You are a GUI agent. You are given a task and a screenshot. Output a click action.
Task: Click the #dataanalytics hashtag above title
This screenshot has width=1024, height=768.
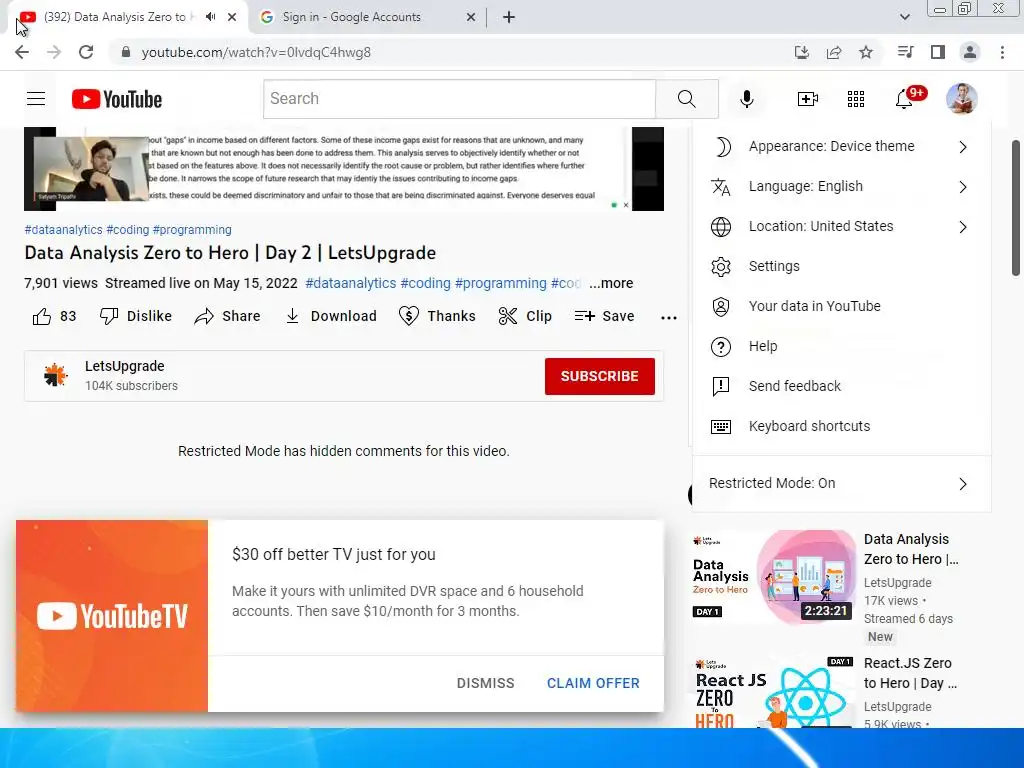pyautogui.click(x=63, y=230)
